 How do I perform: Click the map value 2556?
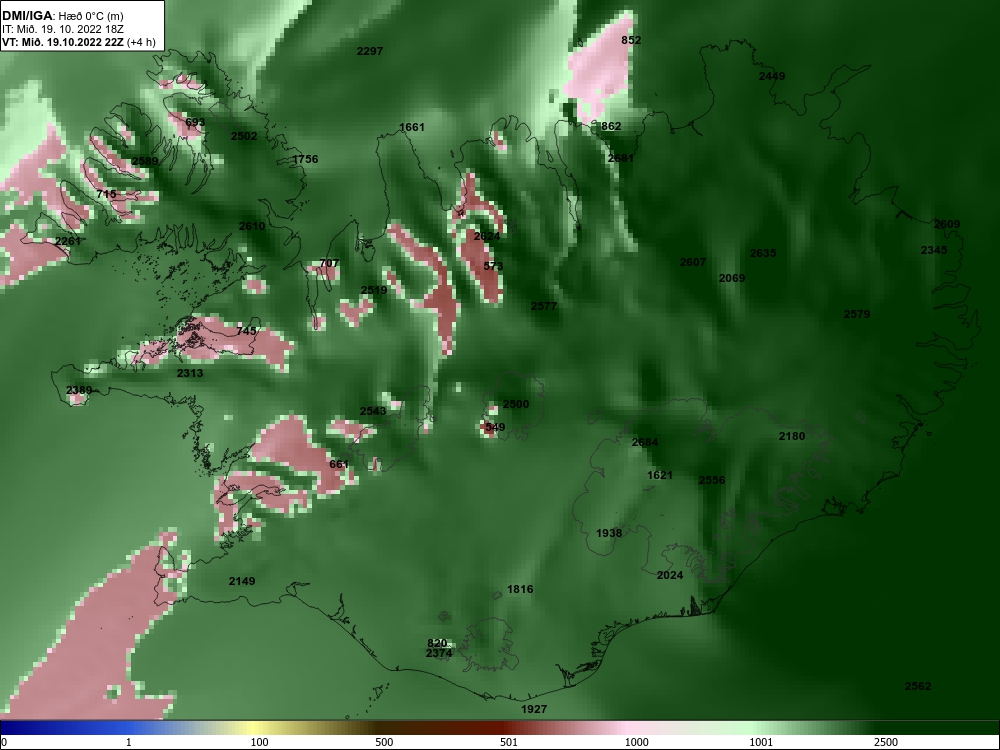tap(712, 480)
